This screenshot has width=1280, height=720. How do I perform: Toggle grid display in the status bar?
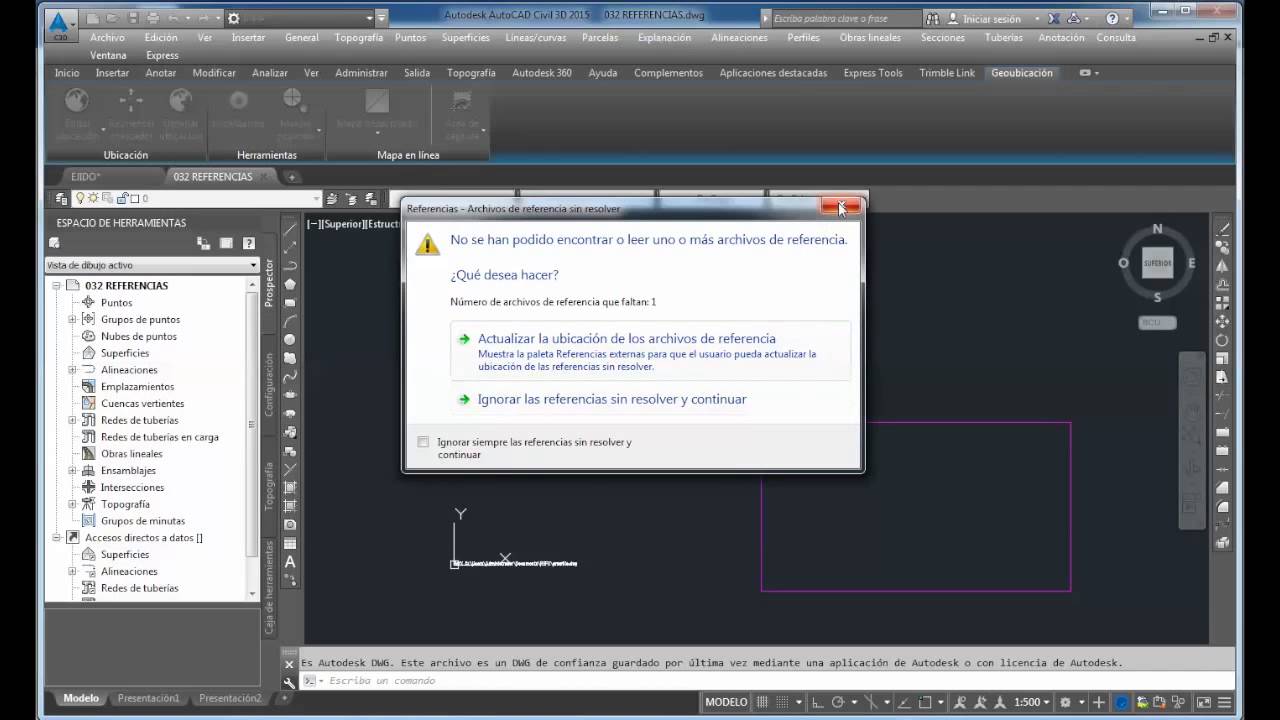pyautogui.click(x=762, y=702)
